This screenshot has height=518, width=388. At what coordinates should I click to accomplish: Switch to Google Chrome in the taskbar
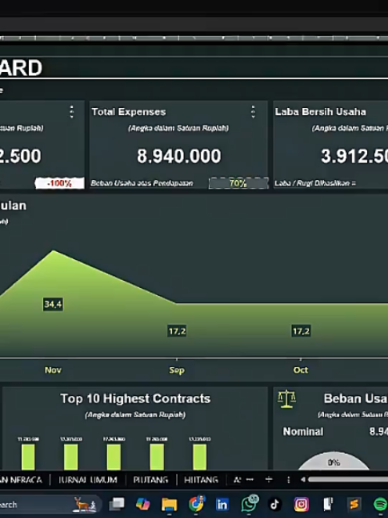[196, 504]
